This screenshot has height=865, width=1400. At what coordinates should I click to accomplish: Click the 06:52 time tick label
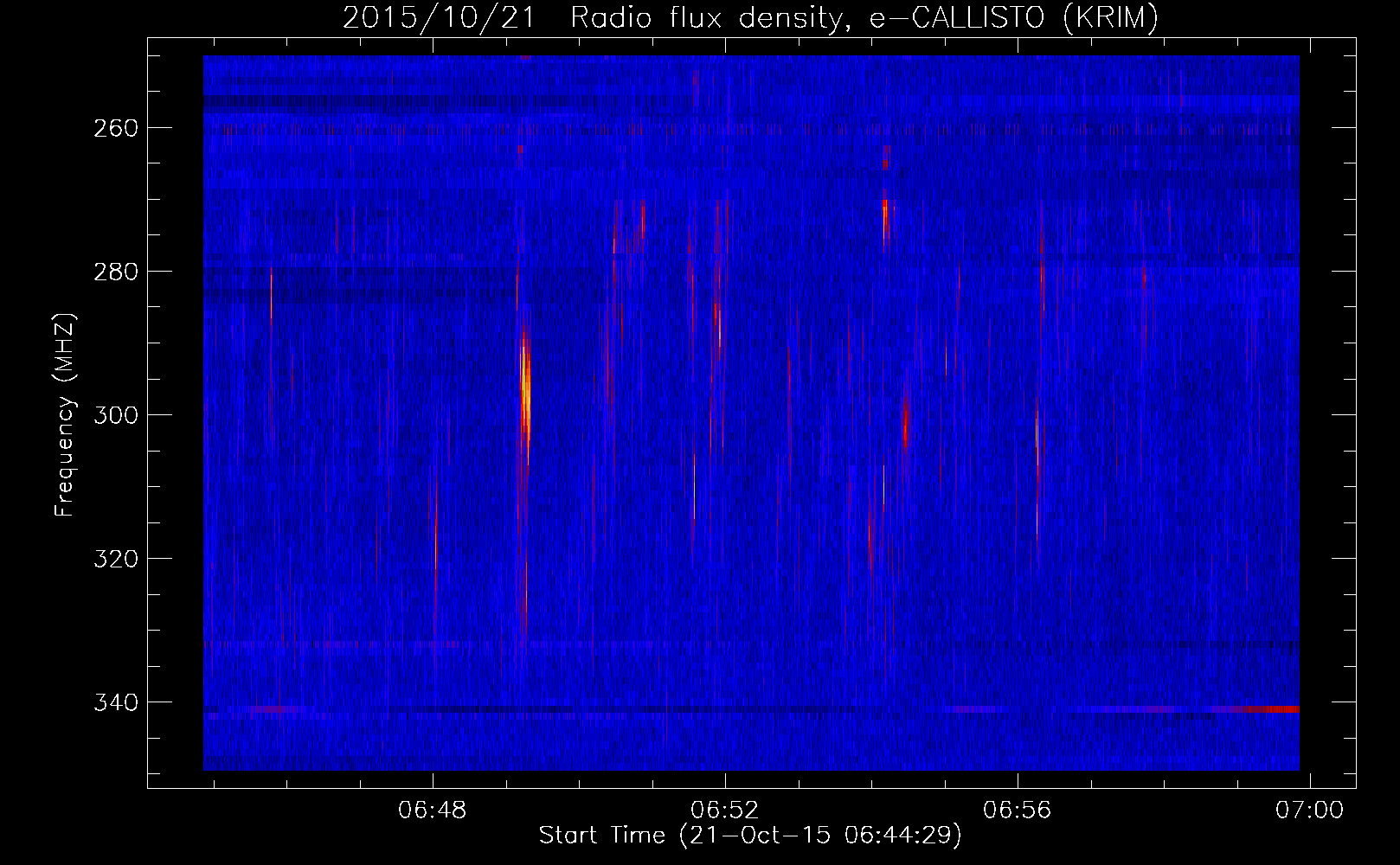coord(725,811)
